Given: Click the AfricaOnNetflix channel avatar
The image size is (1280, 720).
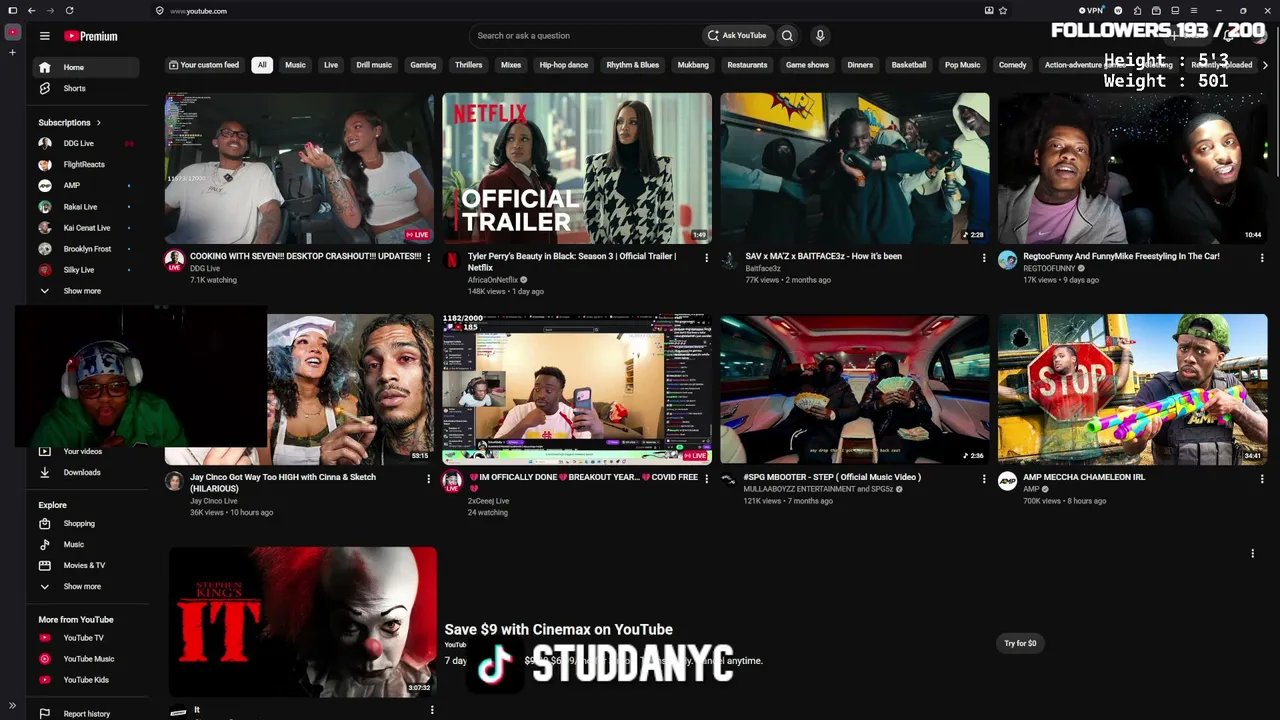Looking at the screenshot, I should (x=452, y=260).
